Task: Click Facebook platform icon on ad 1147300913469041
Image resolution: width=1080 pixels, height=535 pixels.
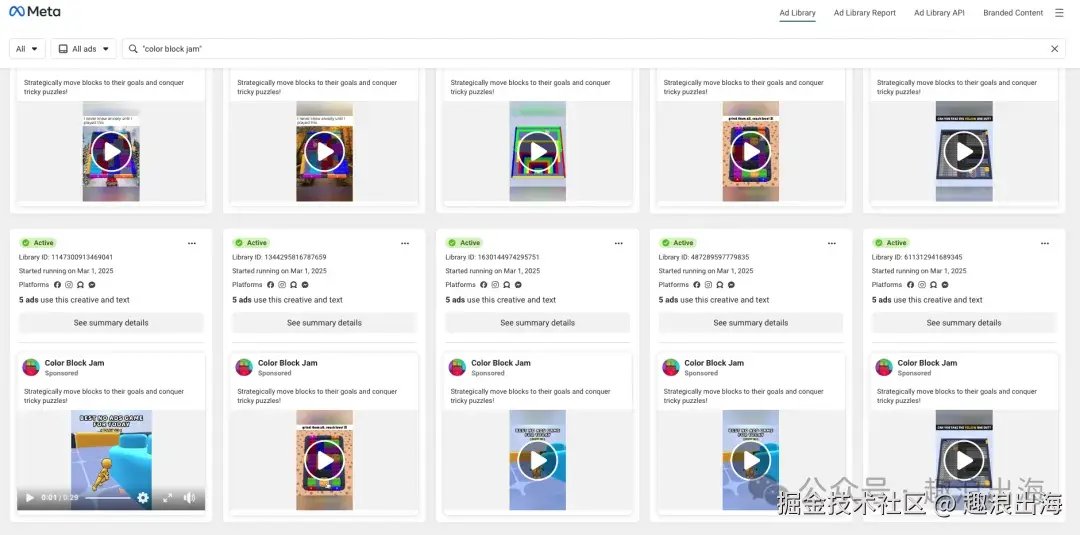Action: pos(57,284)
